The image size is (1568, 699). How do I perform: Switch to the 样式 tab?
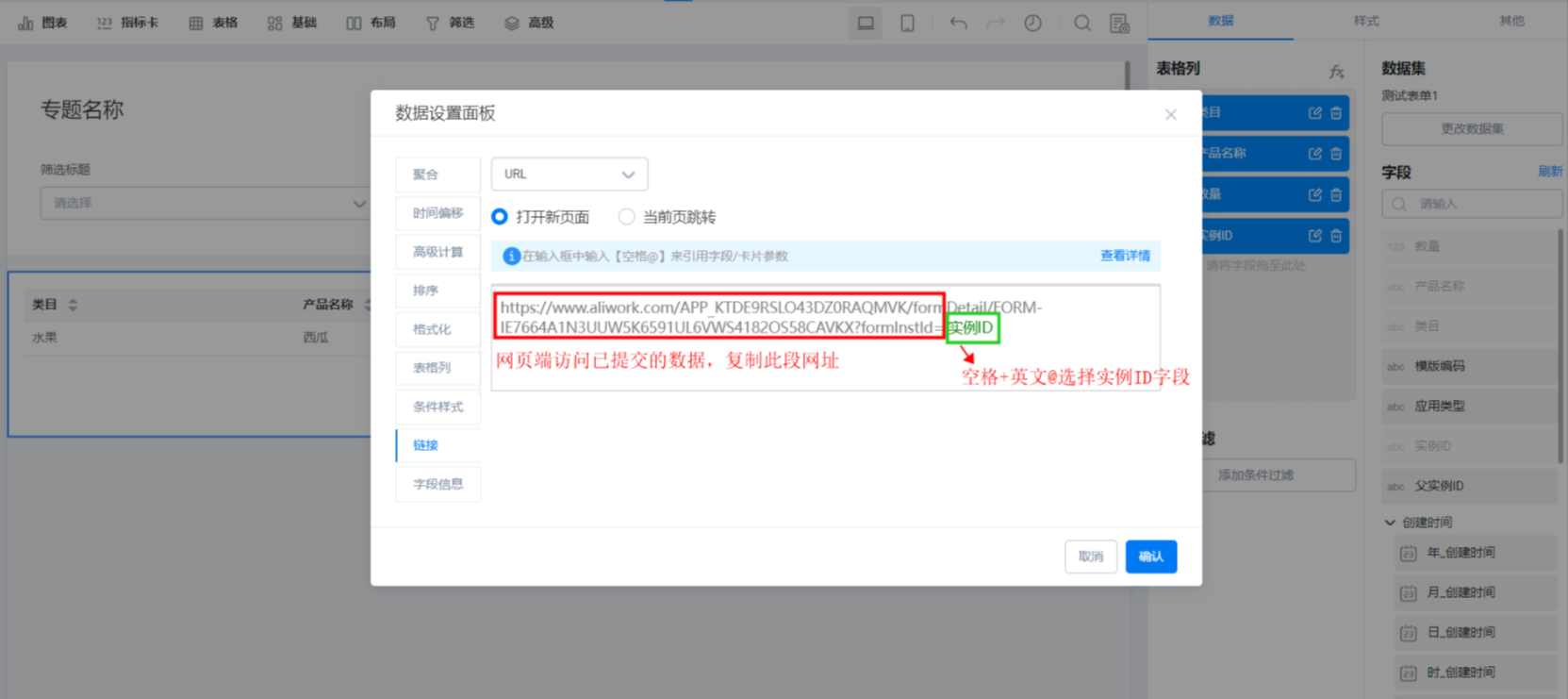pyautogui.click(x=1366, y=21)
